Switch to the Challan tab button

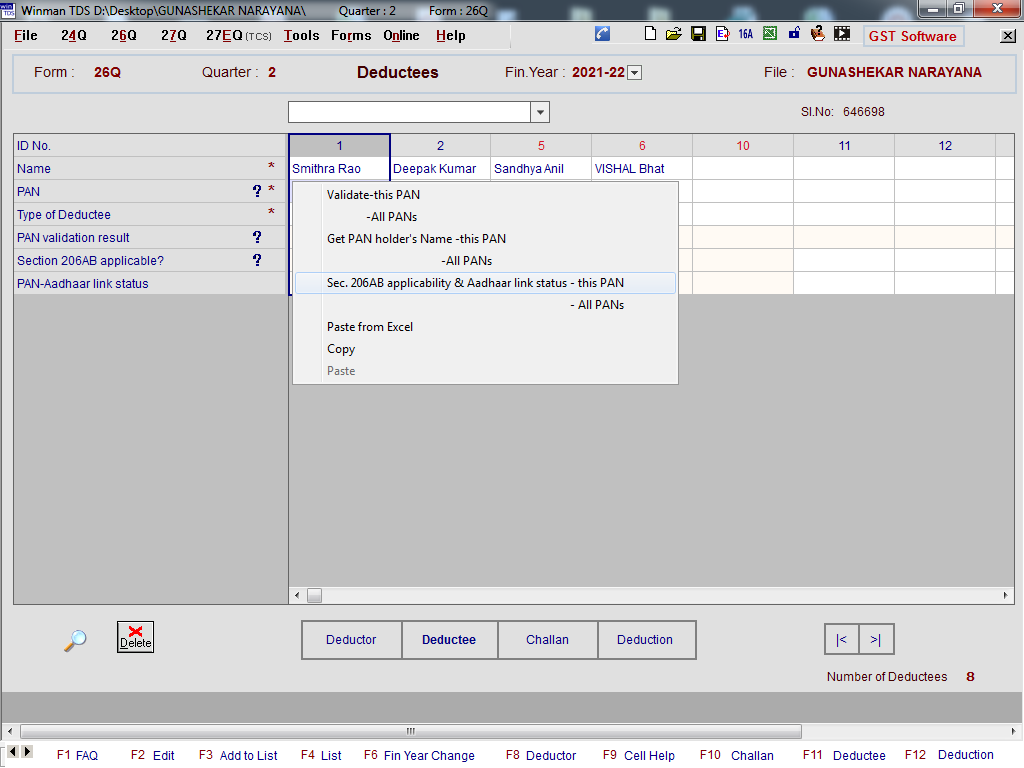547,640
